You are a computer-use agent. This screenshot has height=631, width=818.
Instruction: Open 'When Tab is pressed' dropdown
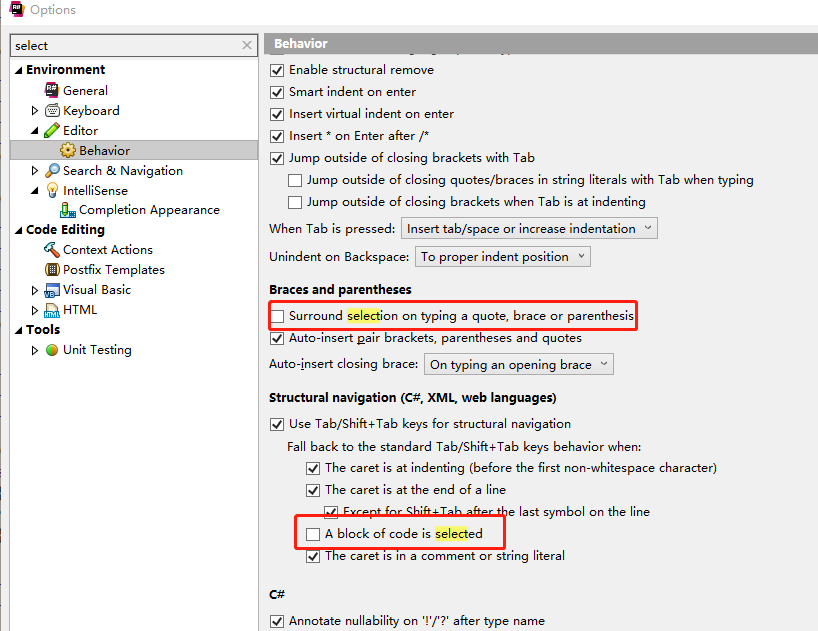click(528, 229)
